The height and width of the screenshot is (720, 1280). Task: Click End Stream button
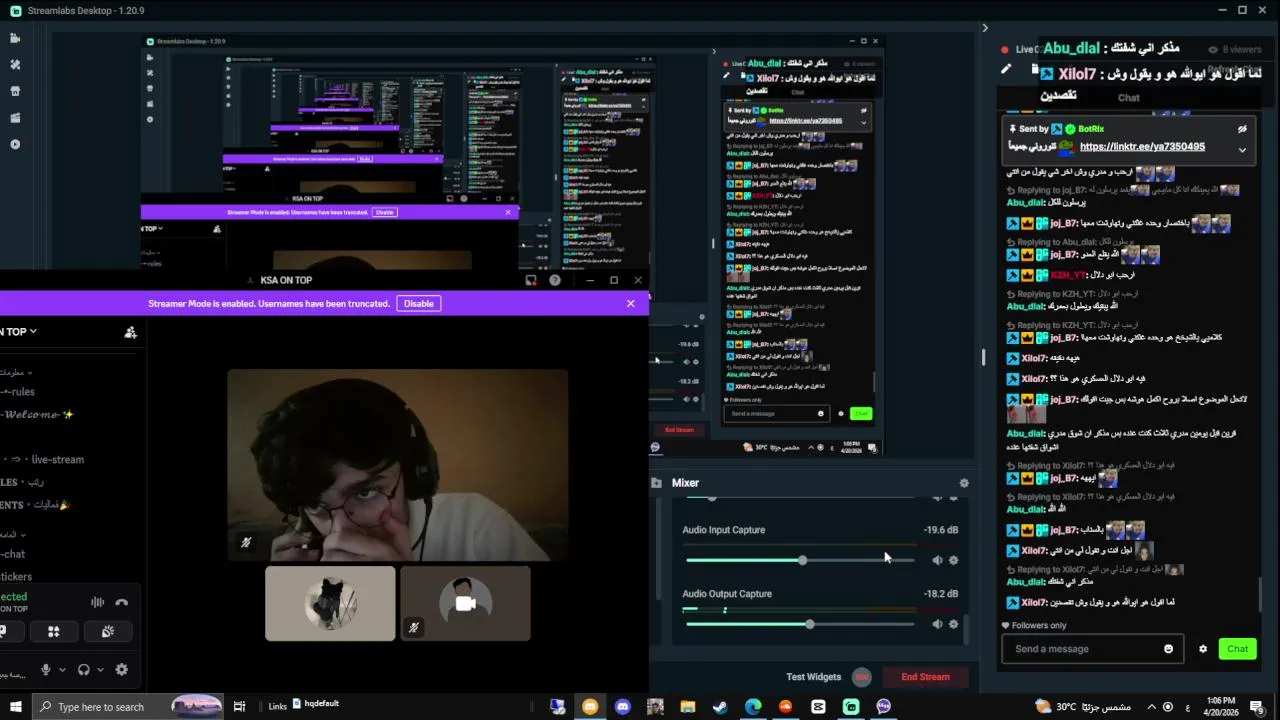(925, 677)
